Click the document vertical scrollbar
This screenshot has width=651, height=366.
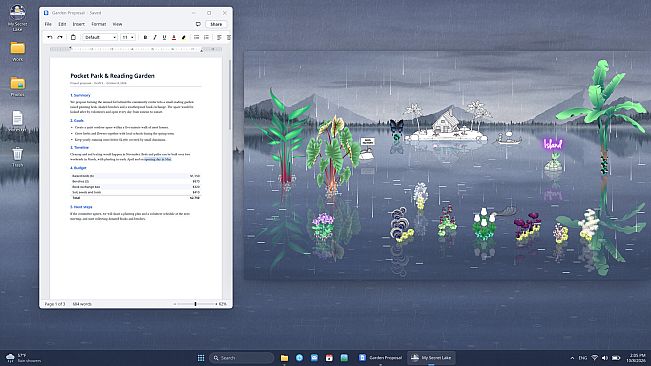(x=230, y=95)
